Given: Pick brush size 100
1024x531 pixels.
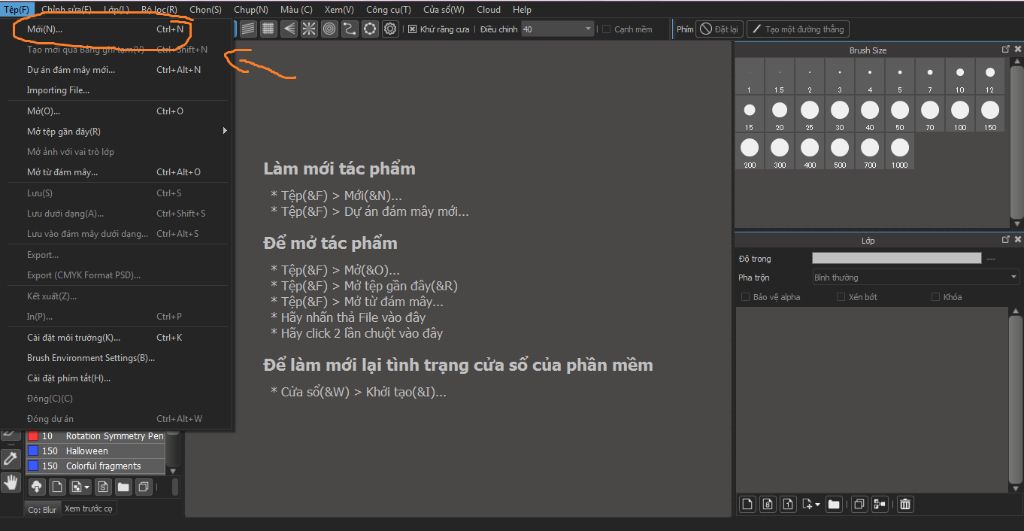Looking at the screenshot, I should pos(959,114).
